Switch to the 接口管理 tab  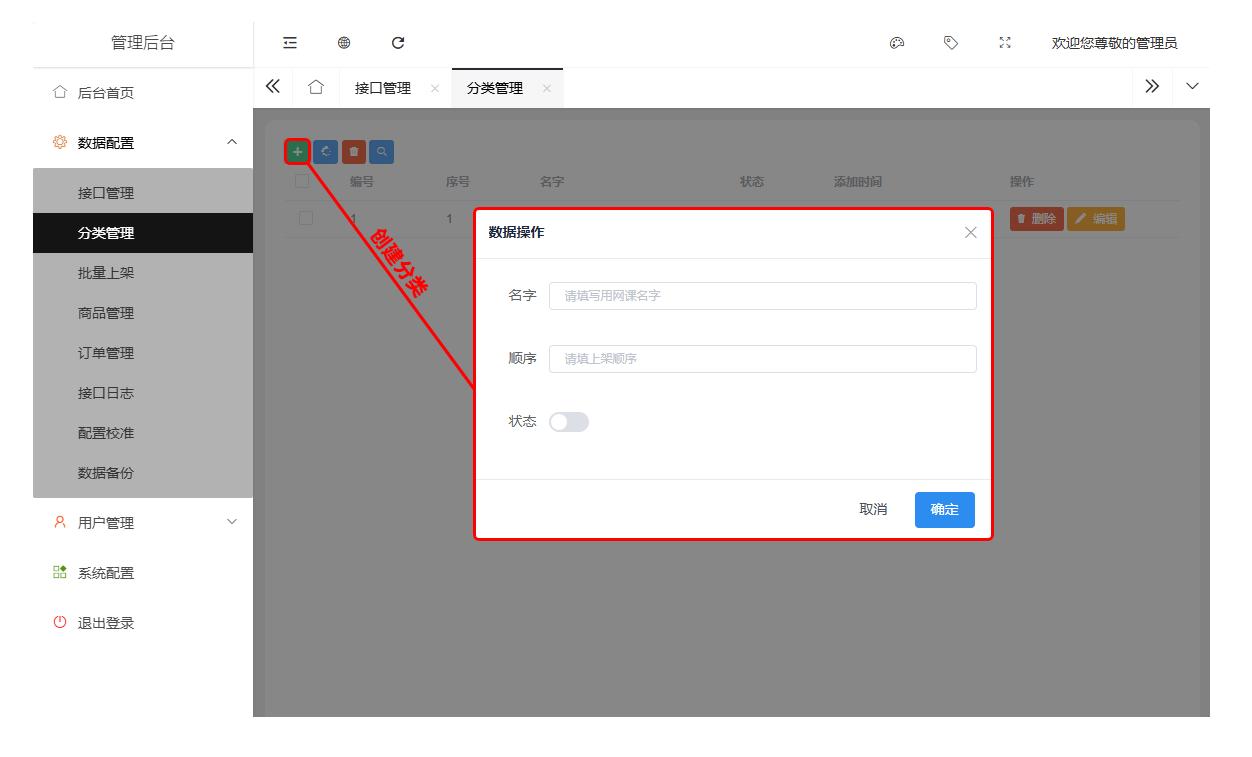(383, 88)
